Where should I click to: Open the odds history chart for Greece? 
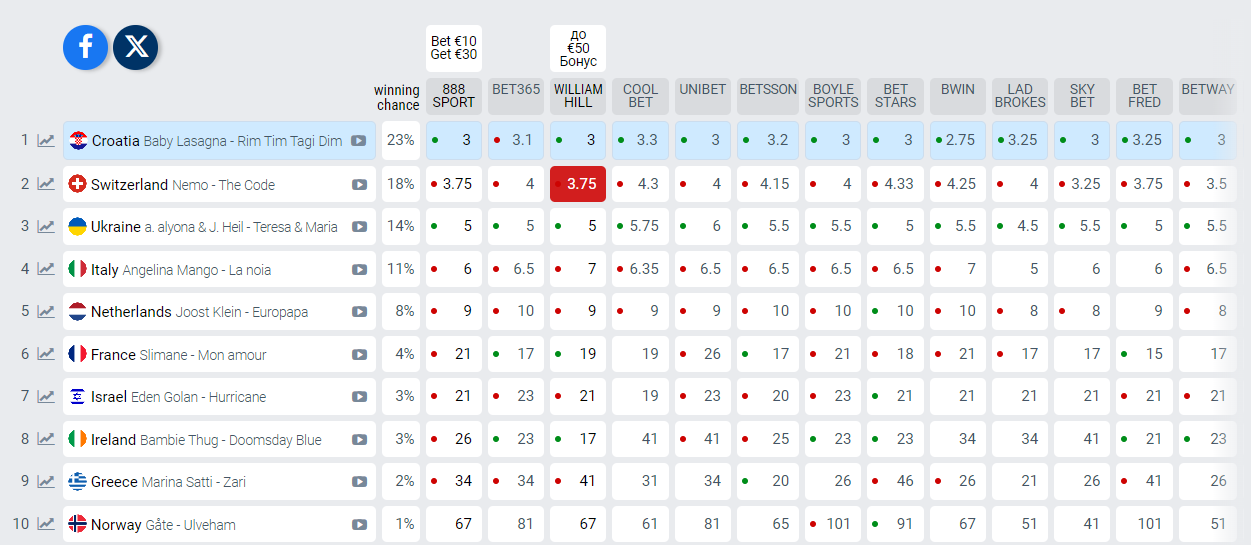(x=46, y=482)
